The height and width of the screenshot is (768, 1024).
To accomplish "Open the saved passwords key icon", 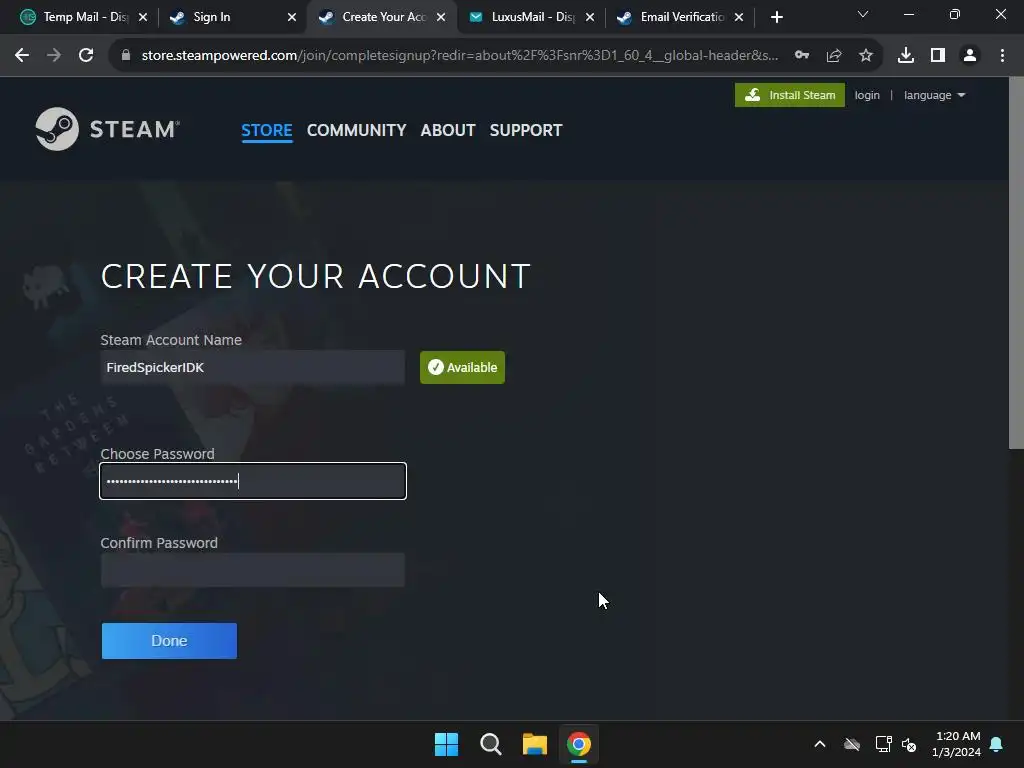I will [x=802, y=56].
